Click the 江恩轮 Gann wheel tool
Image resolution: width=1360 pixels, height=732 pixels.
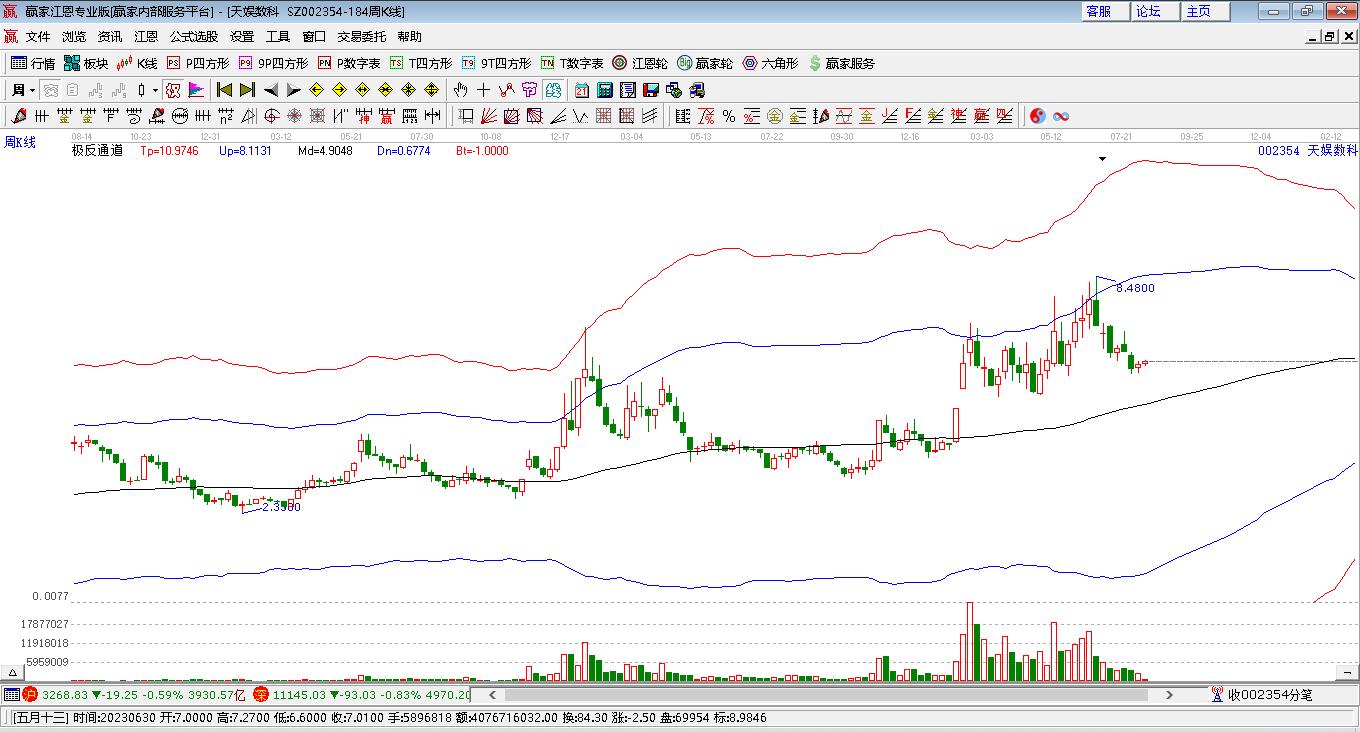pos(640,63)
